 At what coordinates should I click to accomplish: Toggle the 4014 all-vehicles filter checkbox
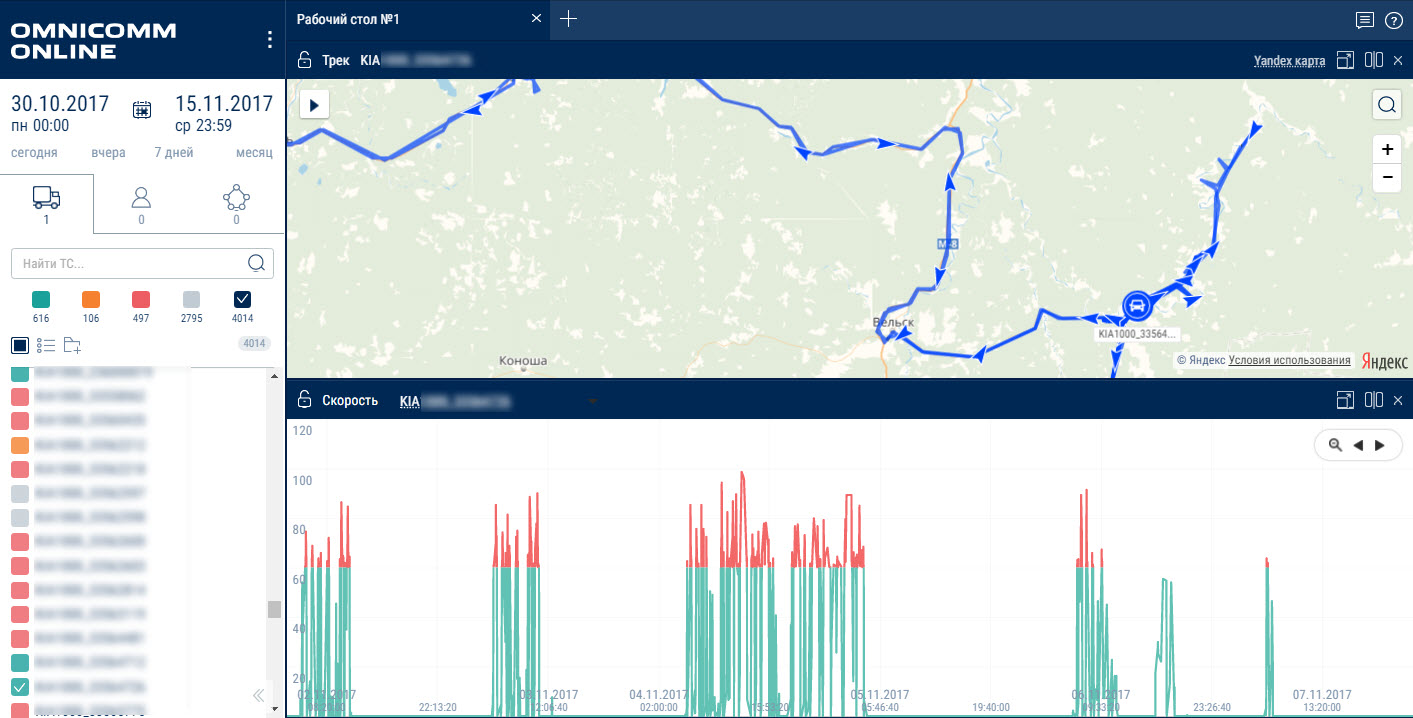[242, 299]
